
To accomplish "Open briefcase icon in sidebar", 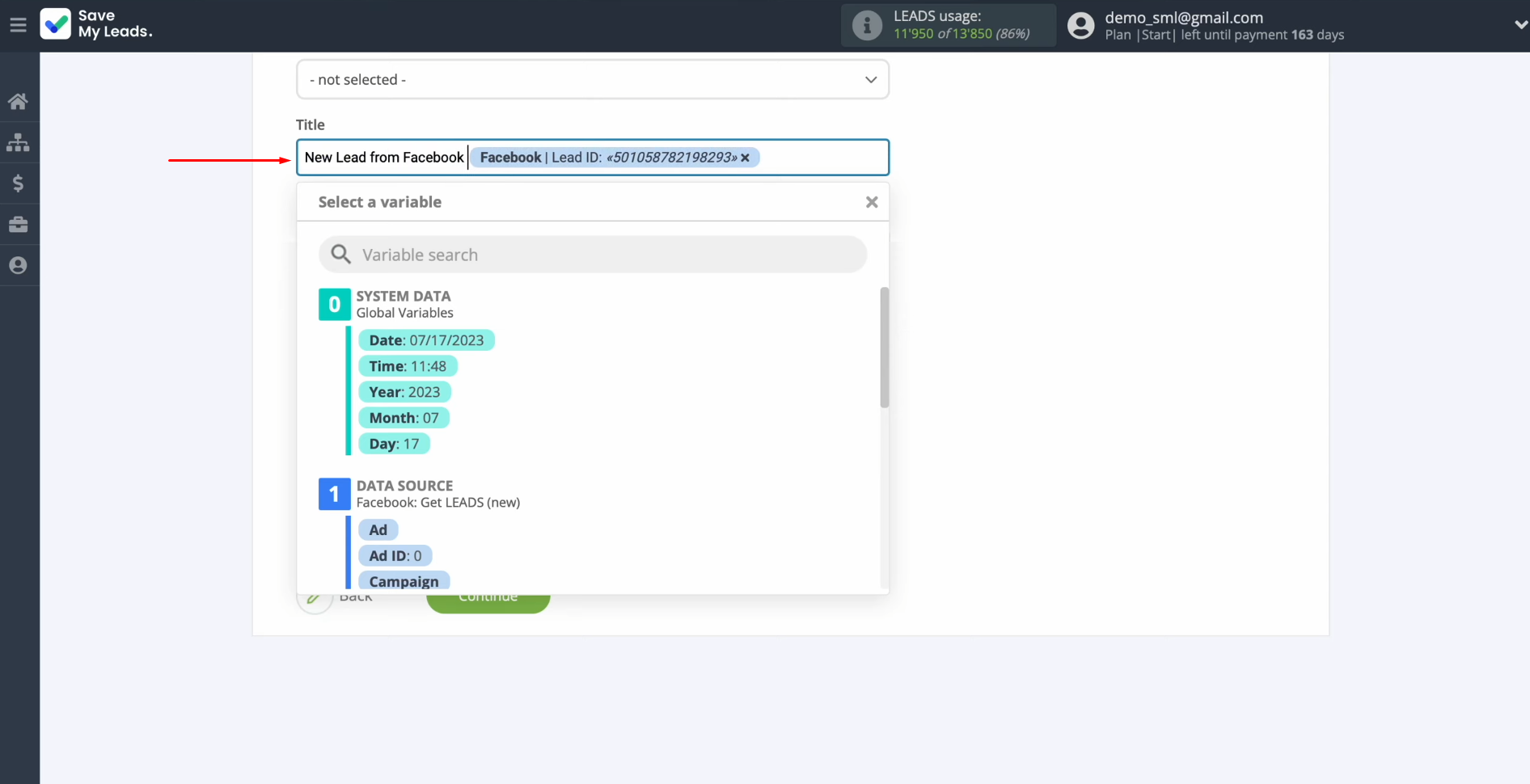I will [x=18, y=225].
